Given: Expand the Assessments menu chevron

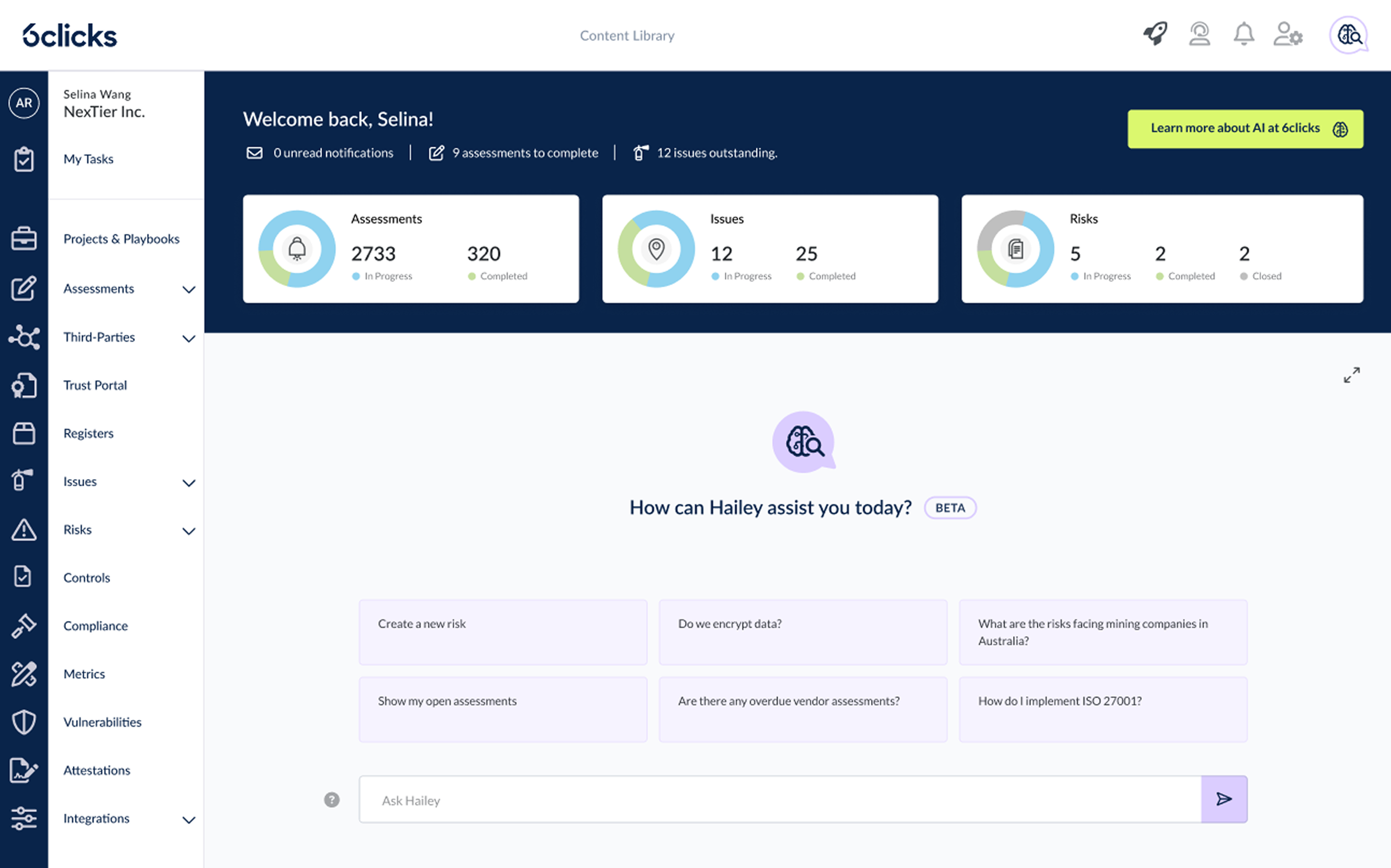Looking at the screenshot, I should (x=189, y=289).
